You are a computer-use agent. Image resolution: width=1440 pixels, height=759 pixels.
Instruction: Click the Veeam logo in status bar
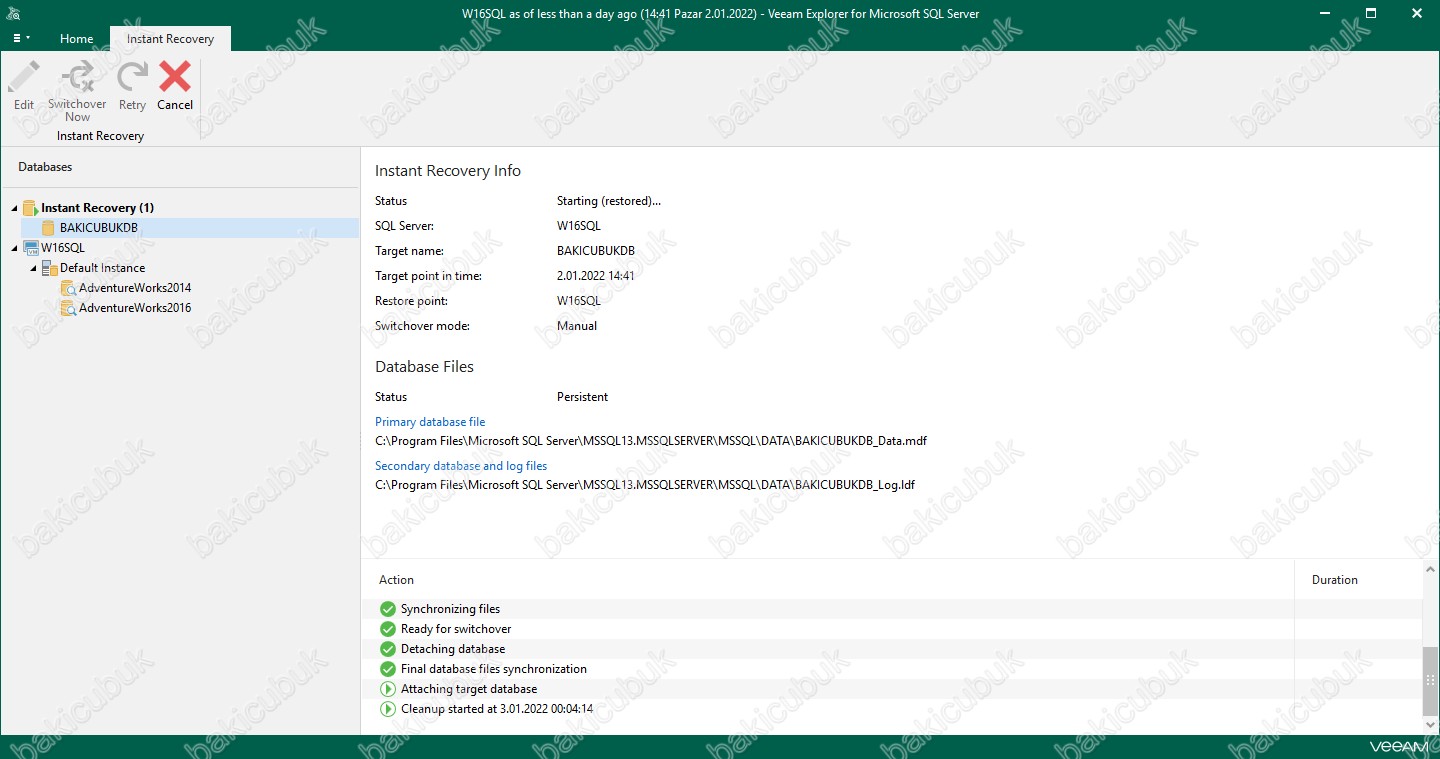pyautogui.click(x=1398, y=746)
